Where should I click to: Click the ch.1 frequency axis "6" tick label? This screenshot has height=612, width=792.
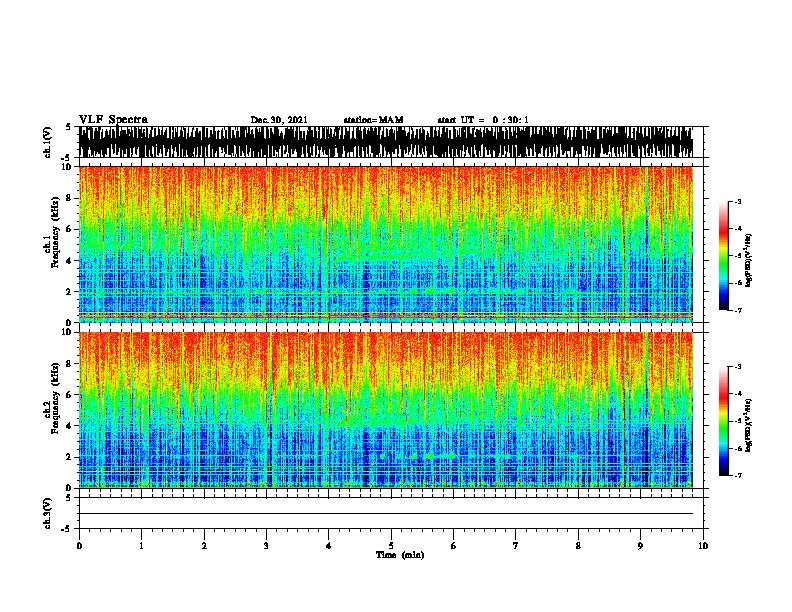pyautogui.click(x=69, y=229)
